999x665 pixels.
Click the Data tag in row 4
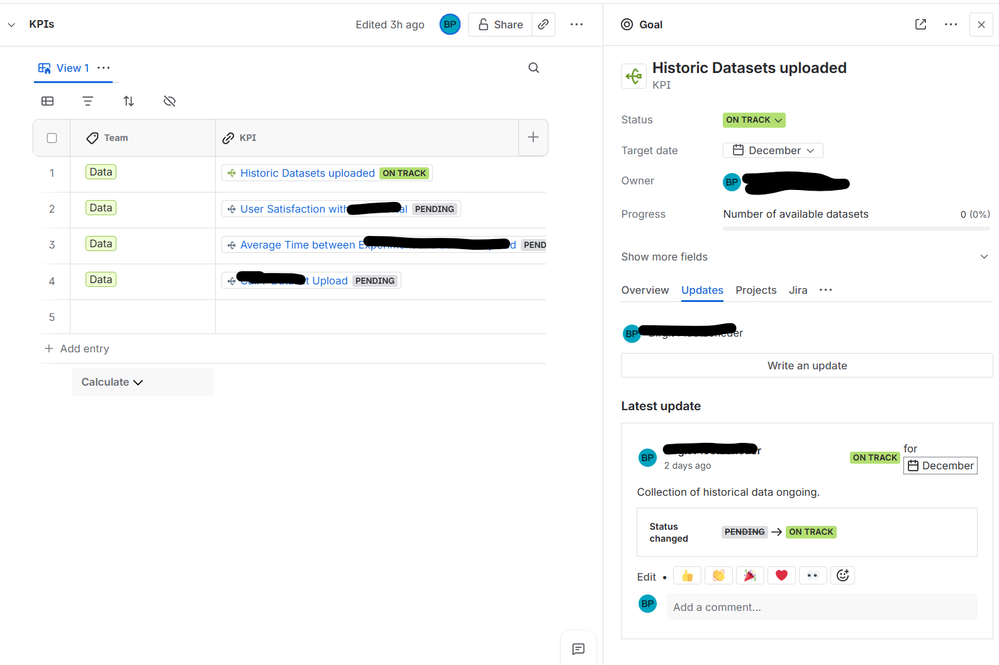[101, 280]
